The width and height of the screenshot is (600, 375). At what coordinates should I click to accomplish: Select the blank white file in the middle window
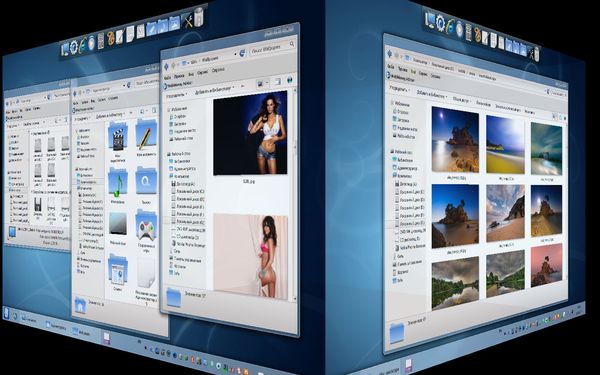(147, 273)
